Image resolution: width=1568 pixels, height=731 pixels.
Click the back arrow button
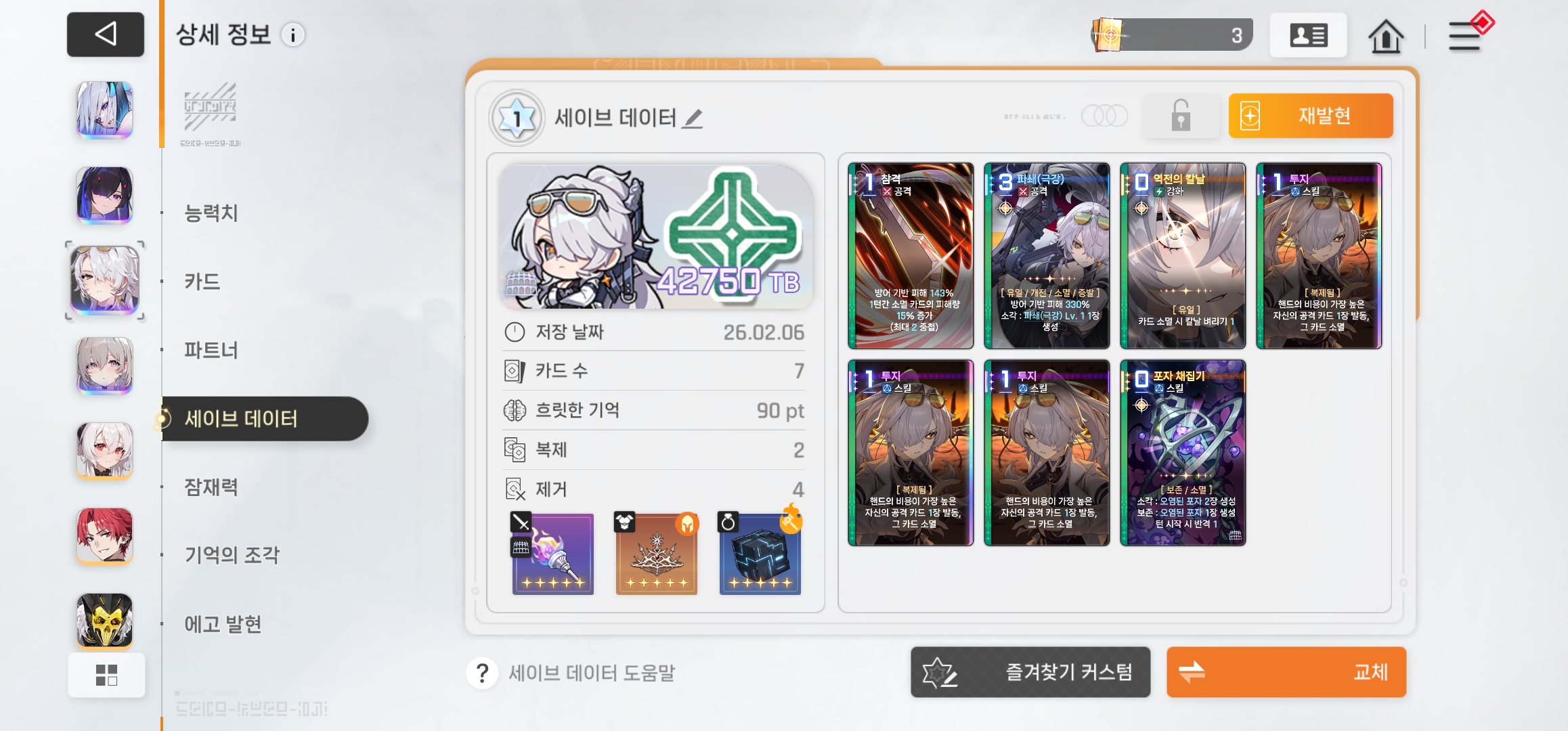point(106,35)
